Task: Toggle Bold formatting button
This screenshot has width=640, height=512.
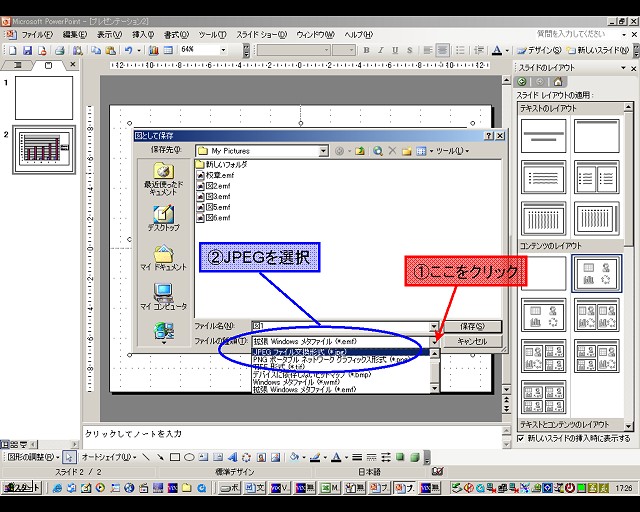Action: [x=366, y=50]
